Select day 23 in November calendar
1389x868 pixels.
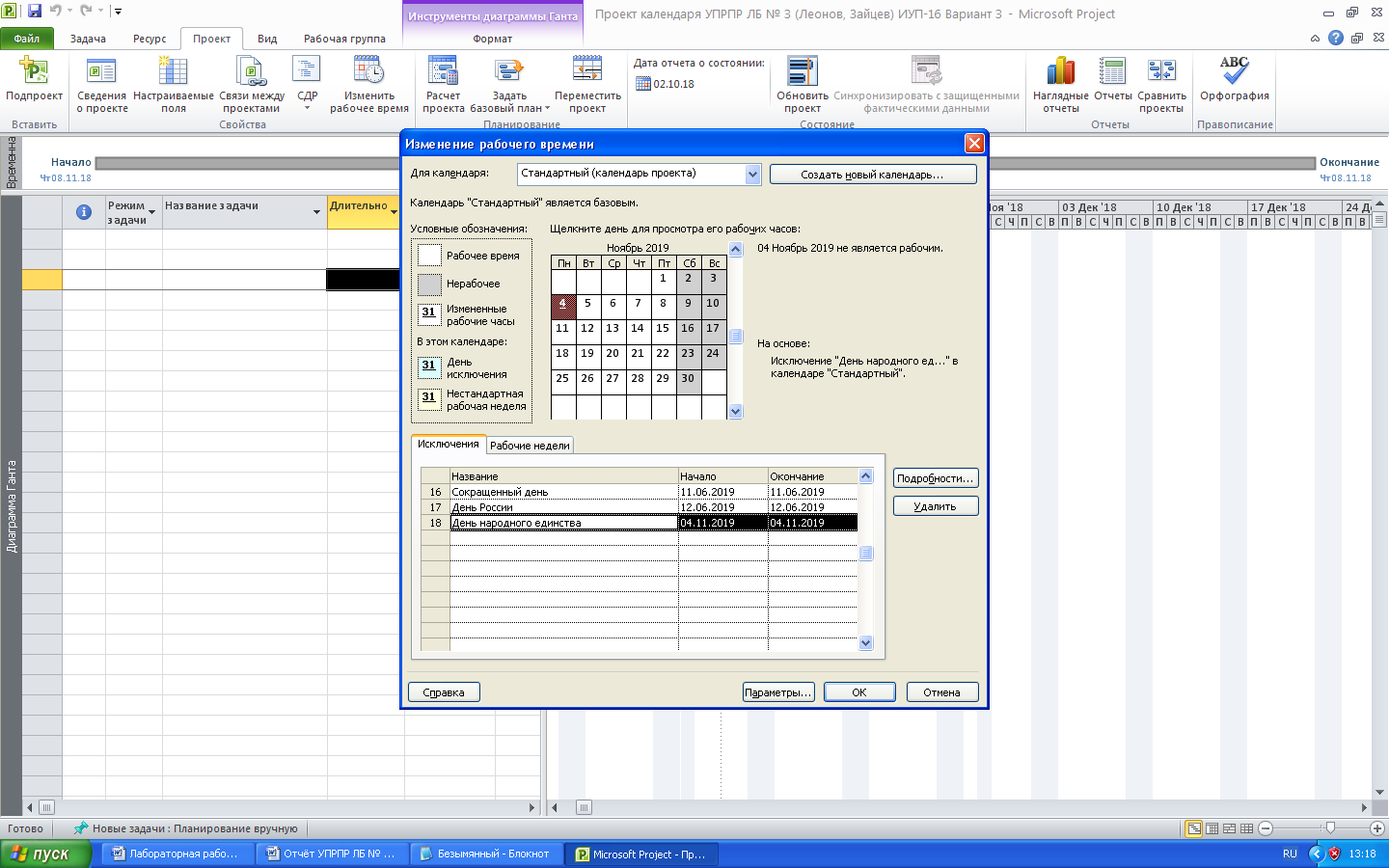[x=688, y=358]
